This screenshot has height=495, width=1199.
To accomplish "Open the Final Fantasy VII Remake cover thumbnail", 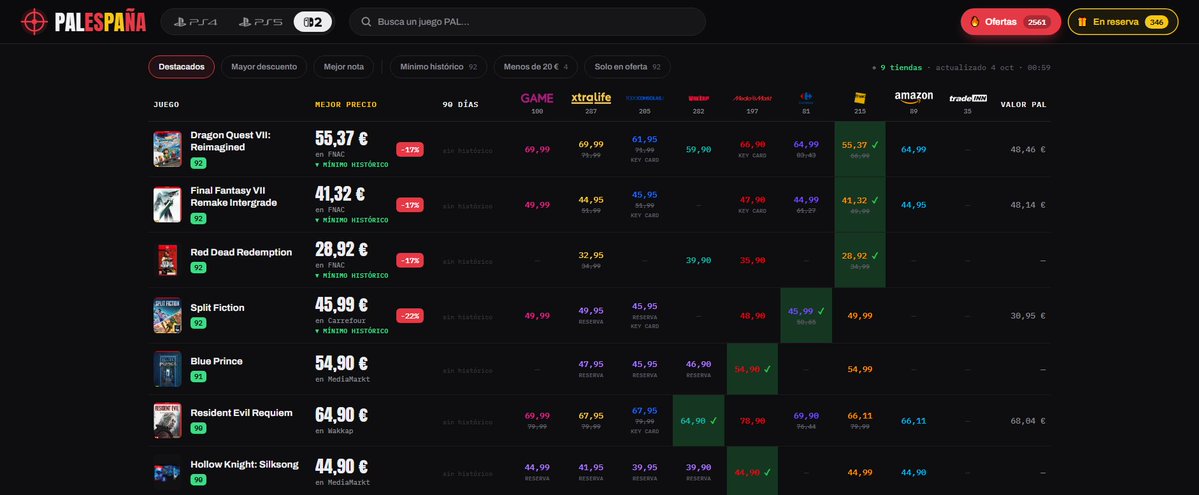I will [167, 204].
